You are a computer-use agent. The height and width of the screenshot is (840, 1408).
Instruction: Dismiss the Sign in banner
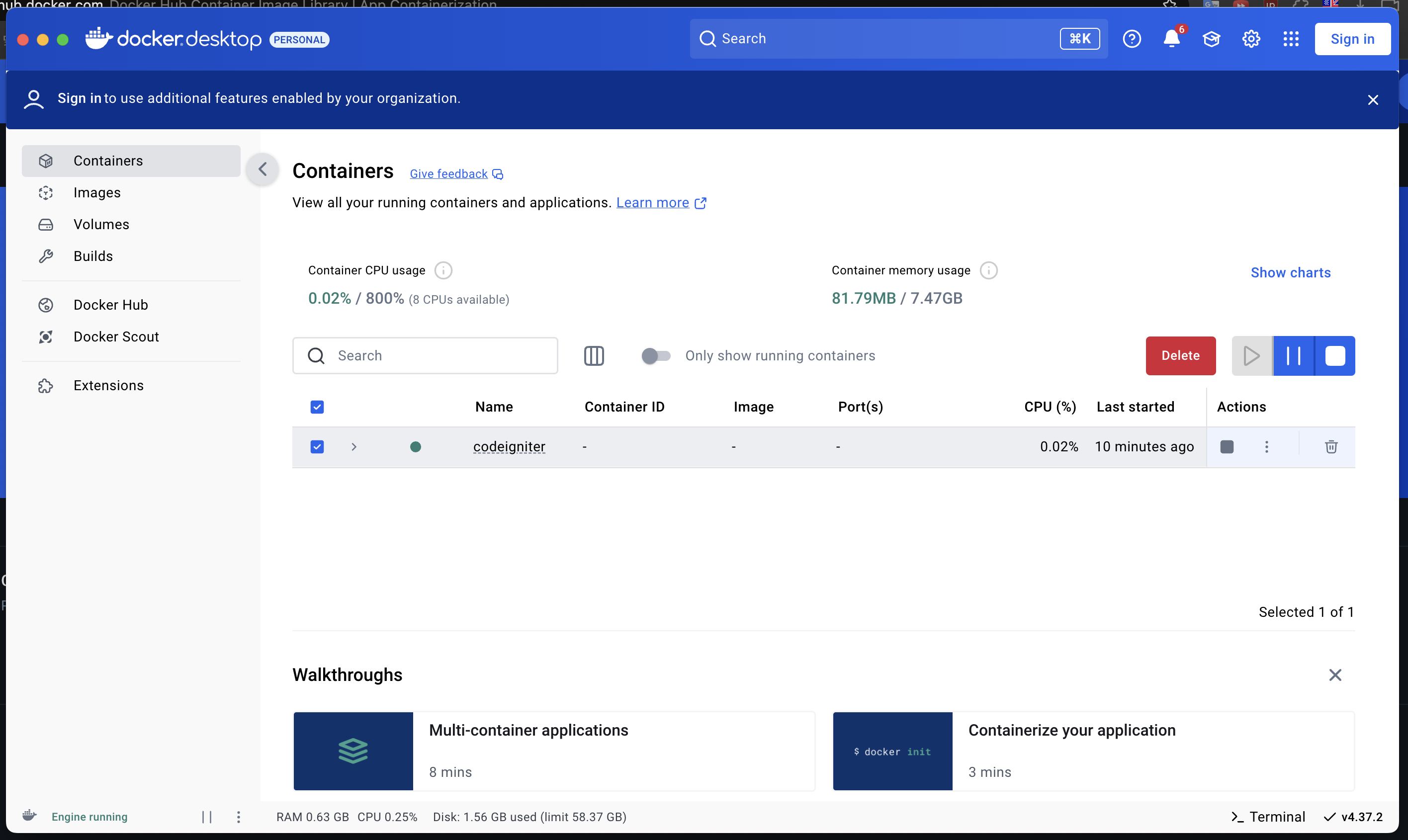pyautogui.click(x=1373, y=100)
